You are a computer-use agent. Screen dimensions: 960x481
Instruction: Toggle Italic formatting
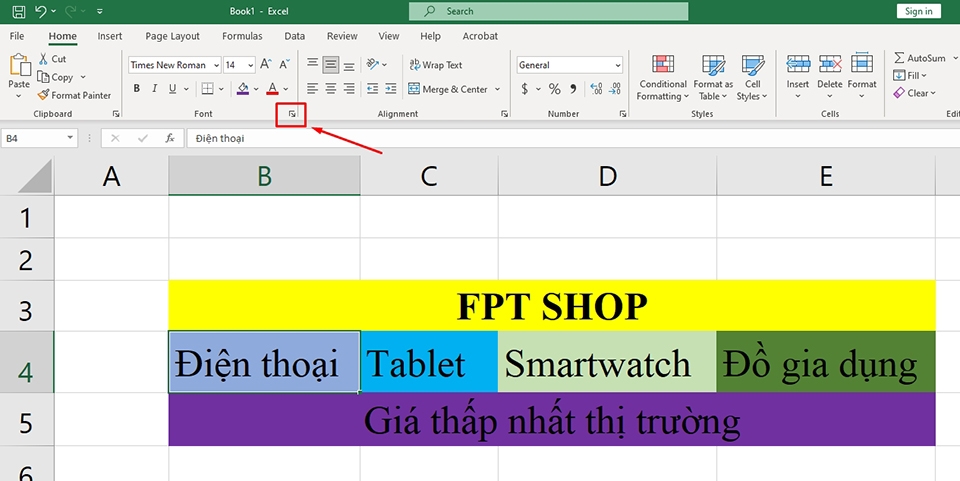(x=154, y=89)
